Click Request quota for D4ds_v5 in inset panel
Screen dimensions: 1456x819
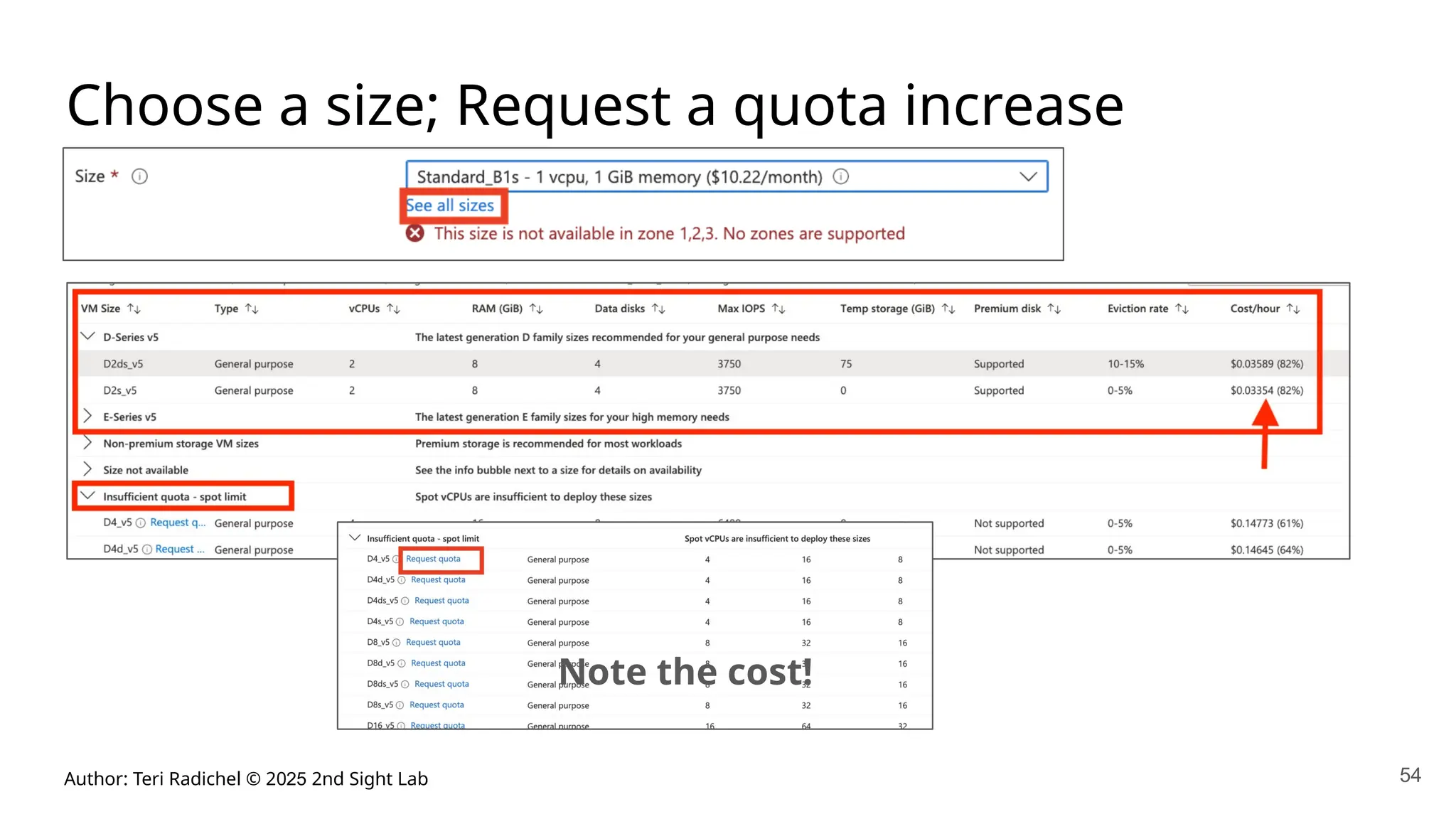tap(441, 600)
